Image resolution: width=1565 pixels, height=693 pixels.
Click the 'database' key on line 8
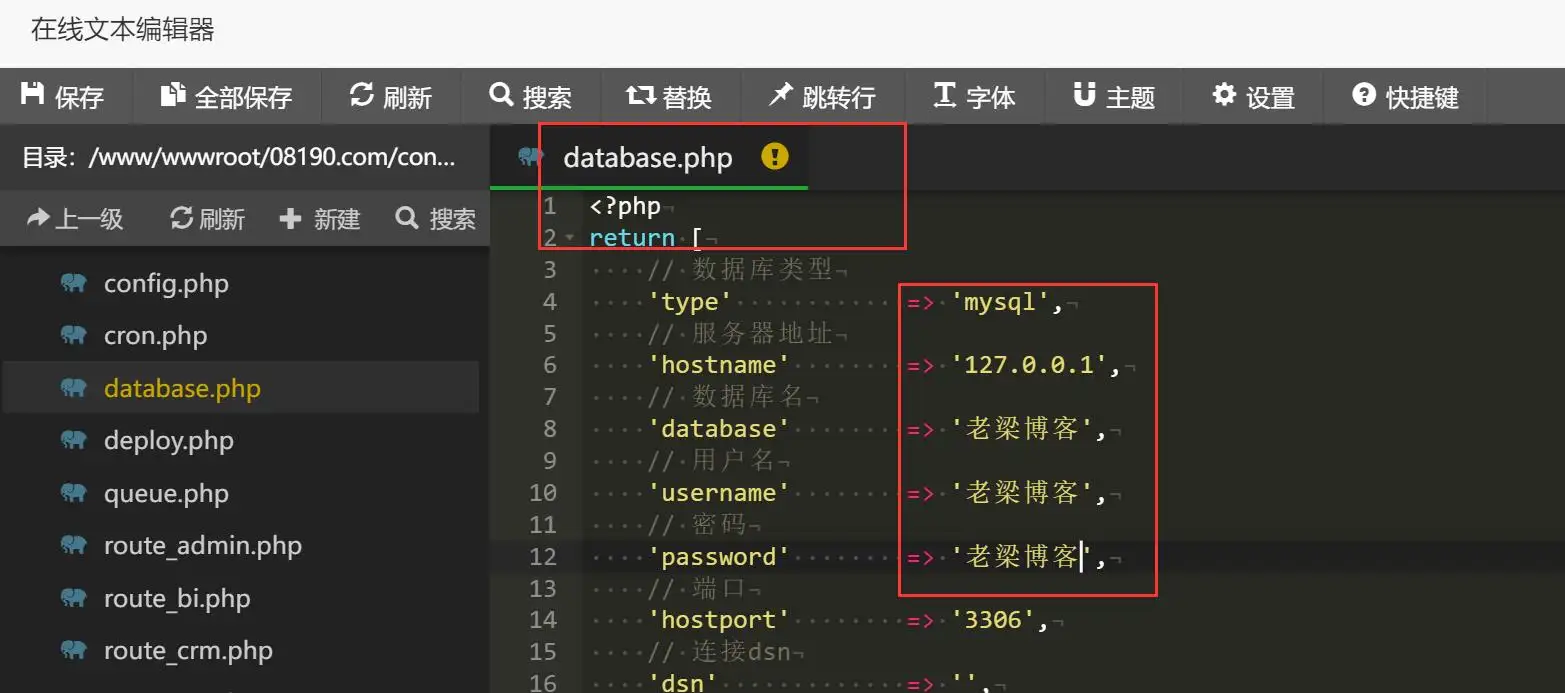point(719,429)
